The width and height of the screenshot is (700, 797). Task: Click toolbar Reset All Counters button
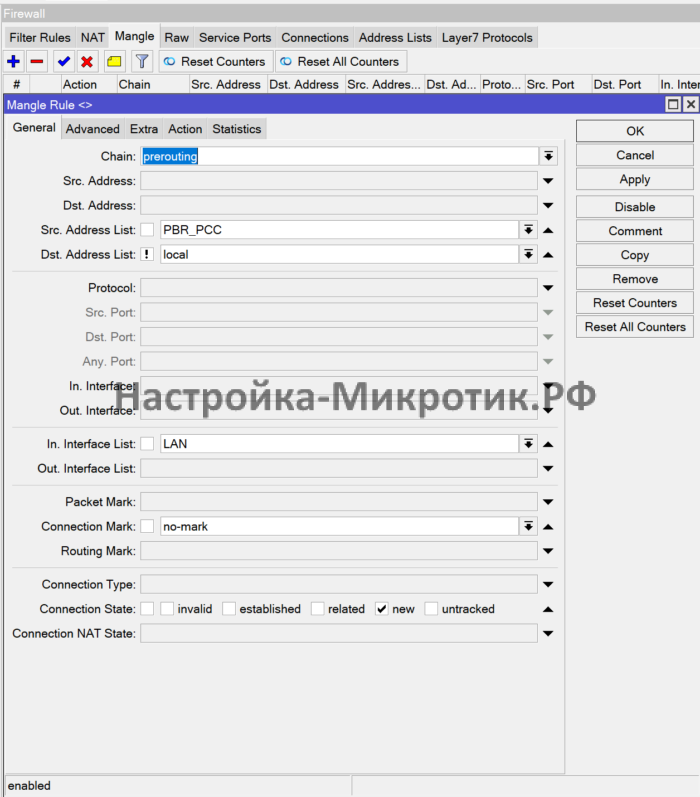(x=341, y=62)
